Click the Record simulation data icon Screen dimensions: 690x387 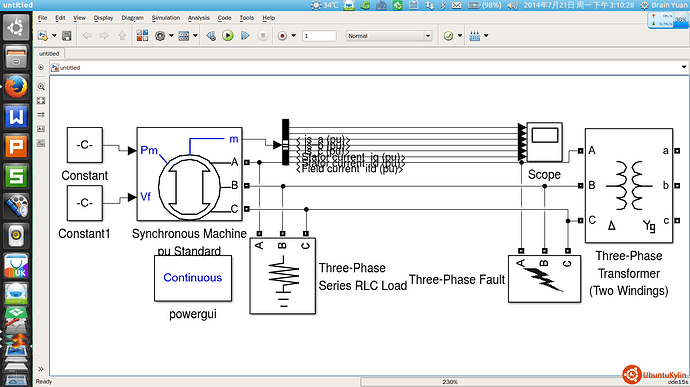click(283, 36)
